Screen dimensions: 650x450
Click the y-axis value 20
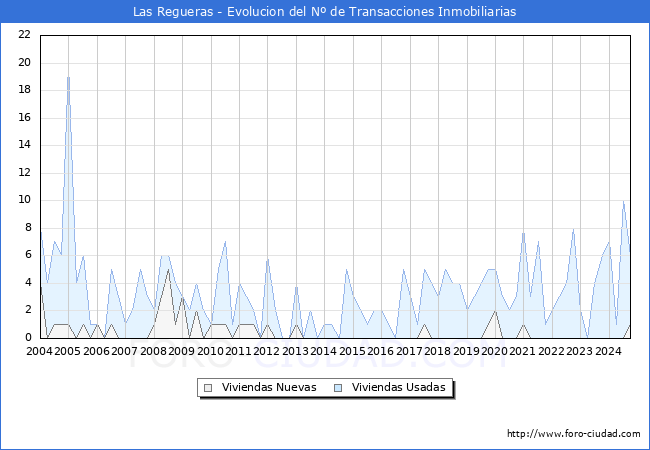point(25,63)
